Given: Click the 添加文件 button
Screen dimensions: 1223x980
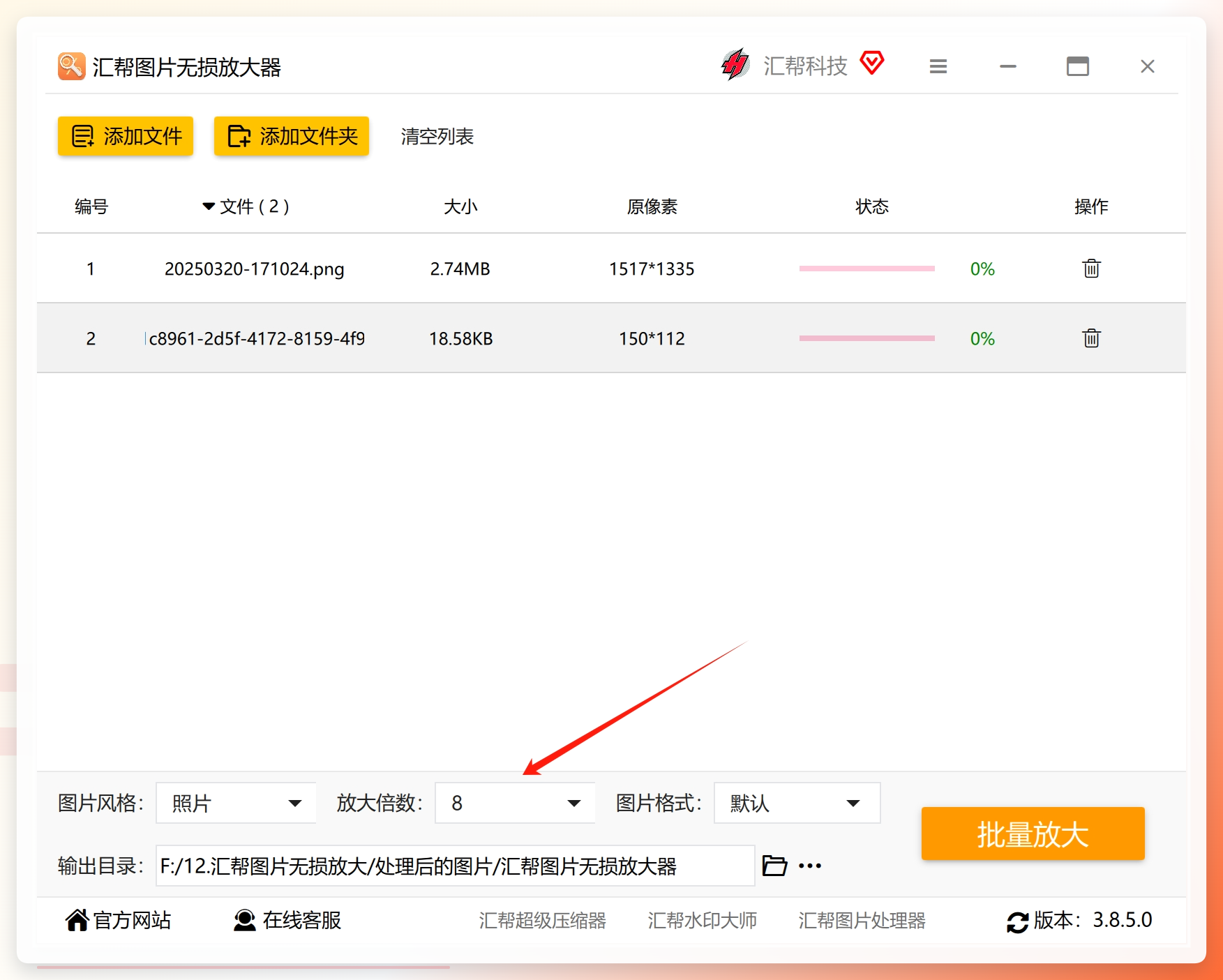Looking at the screenshot, I should (x=126, y=136).
